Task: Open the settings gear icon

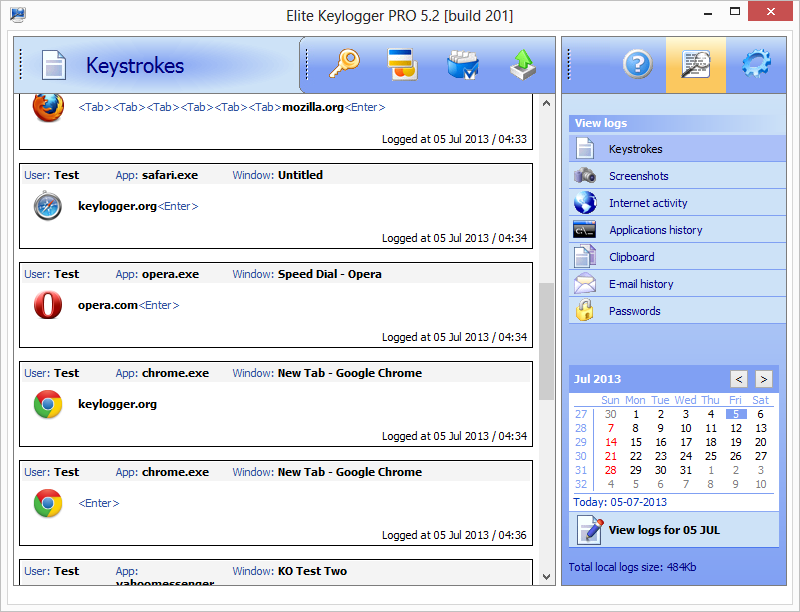Action: [x=756, y=63]
